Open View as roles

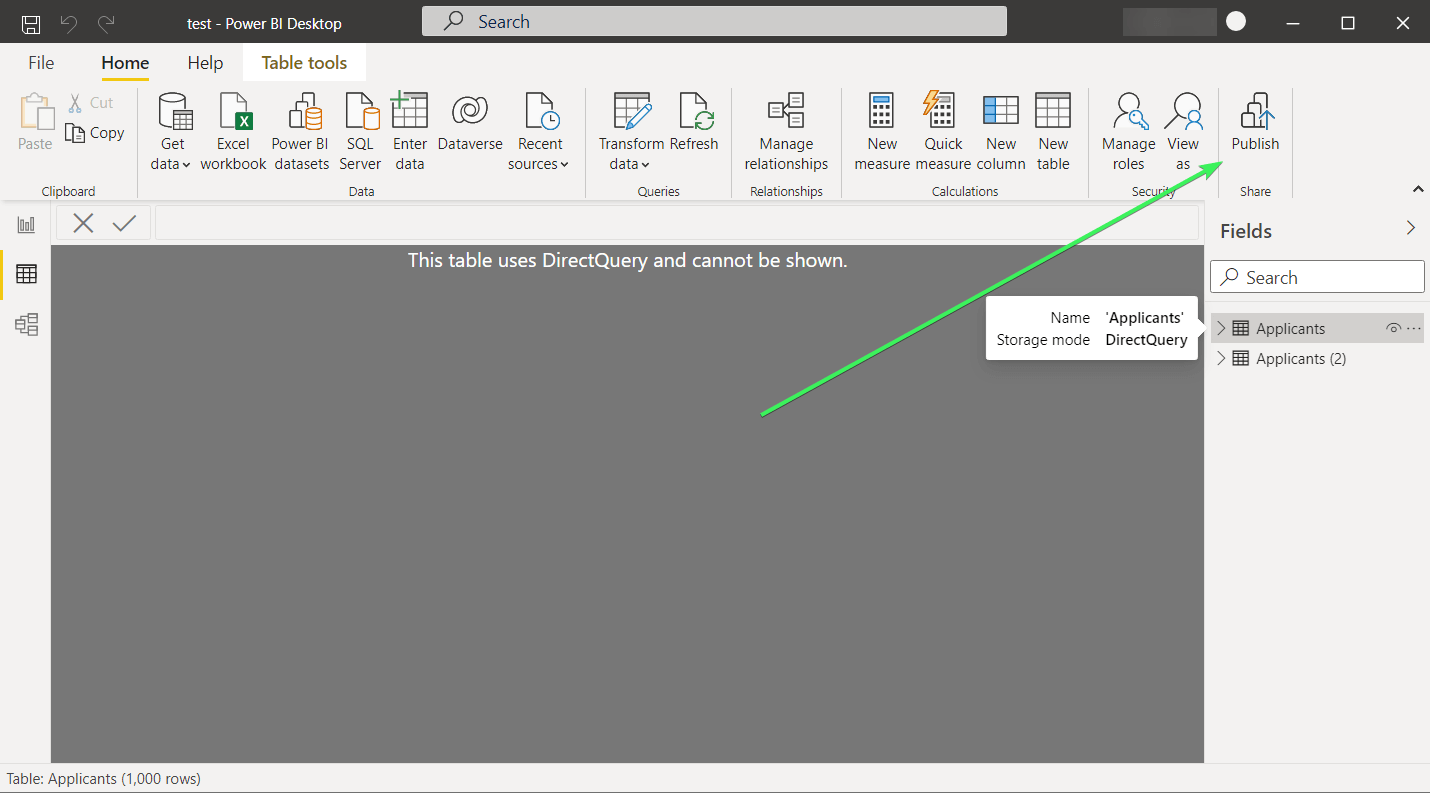tap(1184, 133)
